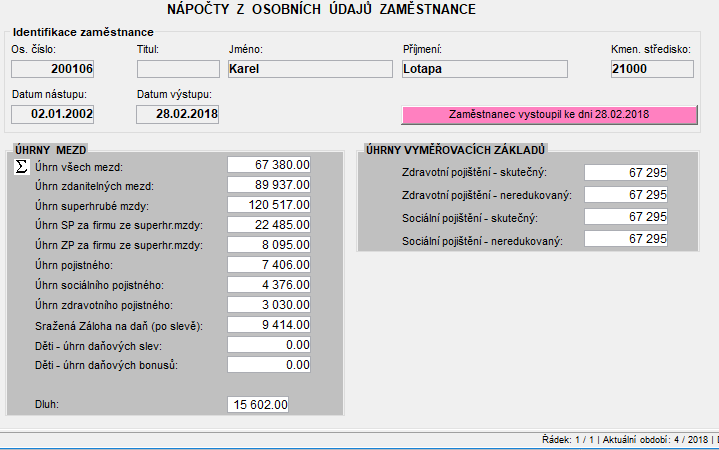Click the Úhrn superhrubé mzdy value field

(269, 205)
